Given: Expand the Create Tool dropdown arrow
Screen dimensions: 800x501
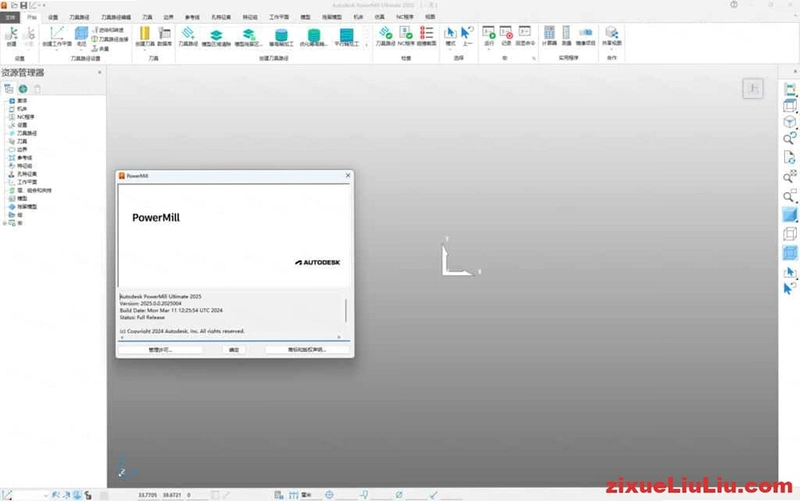Looking at the screenshot, I should (145, 50).
